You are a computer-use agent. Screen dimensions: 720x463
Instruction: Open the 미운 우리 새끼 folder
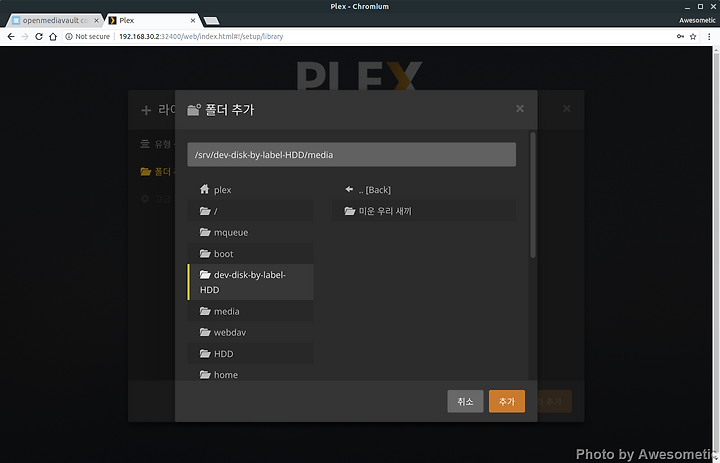point(424,211)
